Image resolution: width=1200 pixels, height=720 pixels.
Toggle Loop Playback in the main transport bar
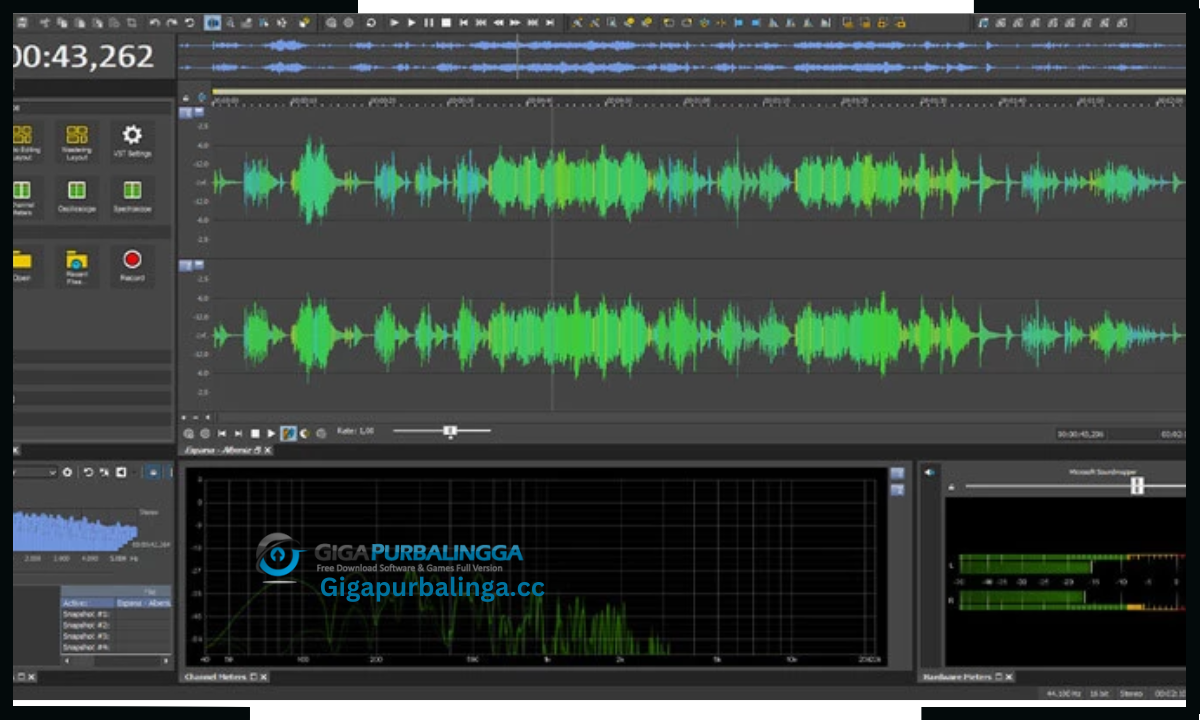(370, 22)
